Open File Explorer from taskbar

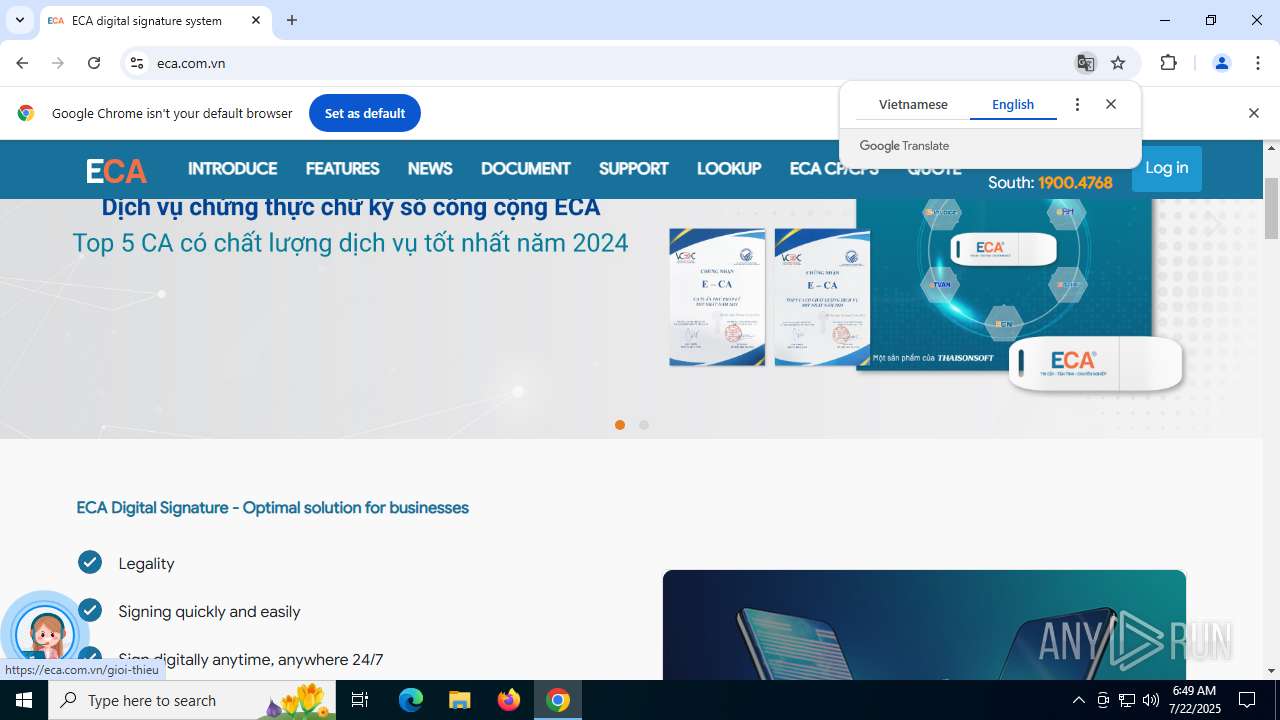(459, 700)
